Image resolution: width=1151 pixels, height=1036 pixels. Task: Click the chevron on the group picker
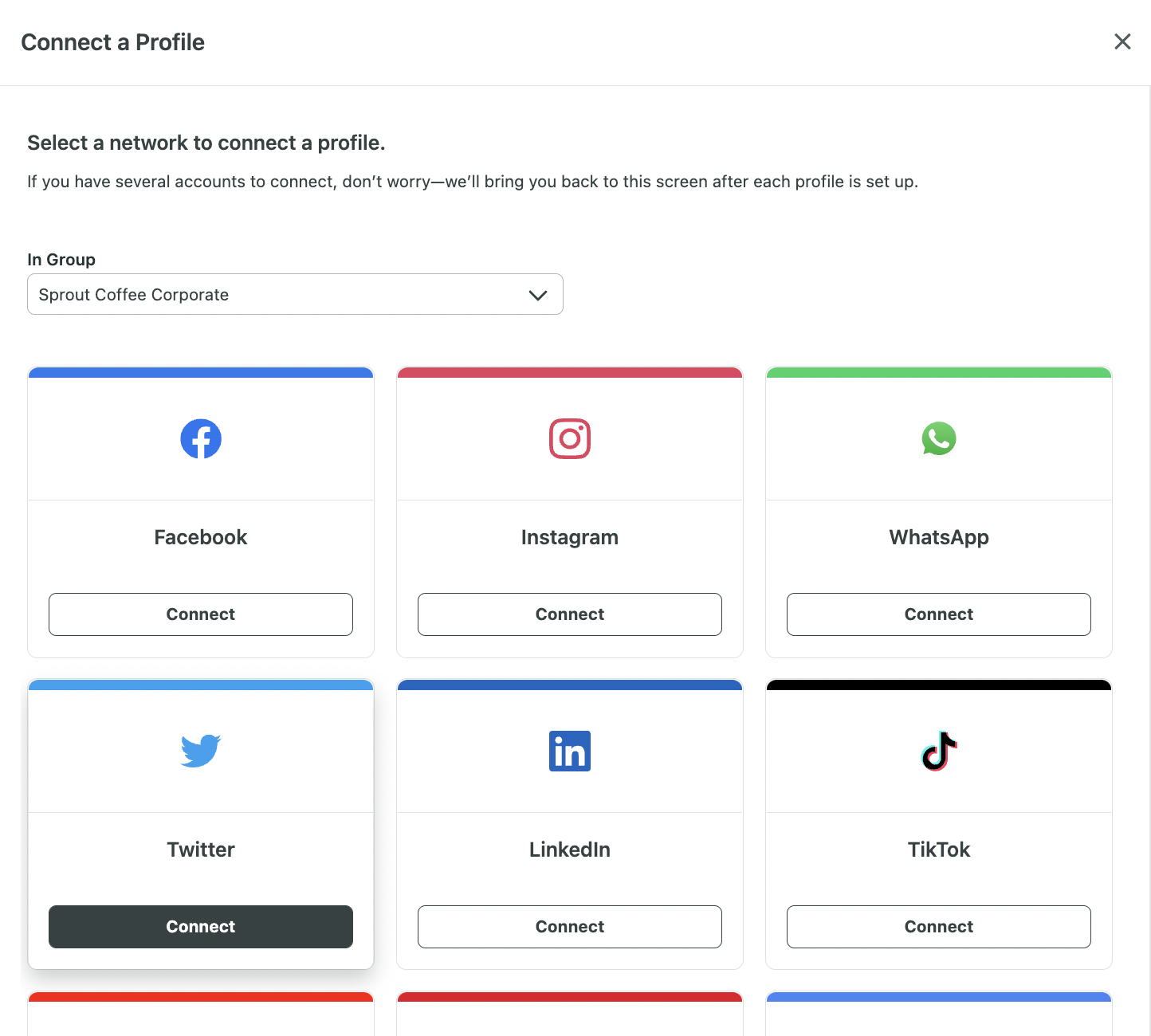(537, 294)
